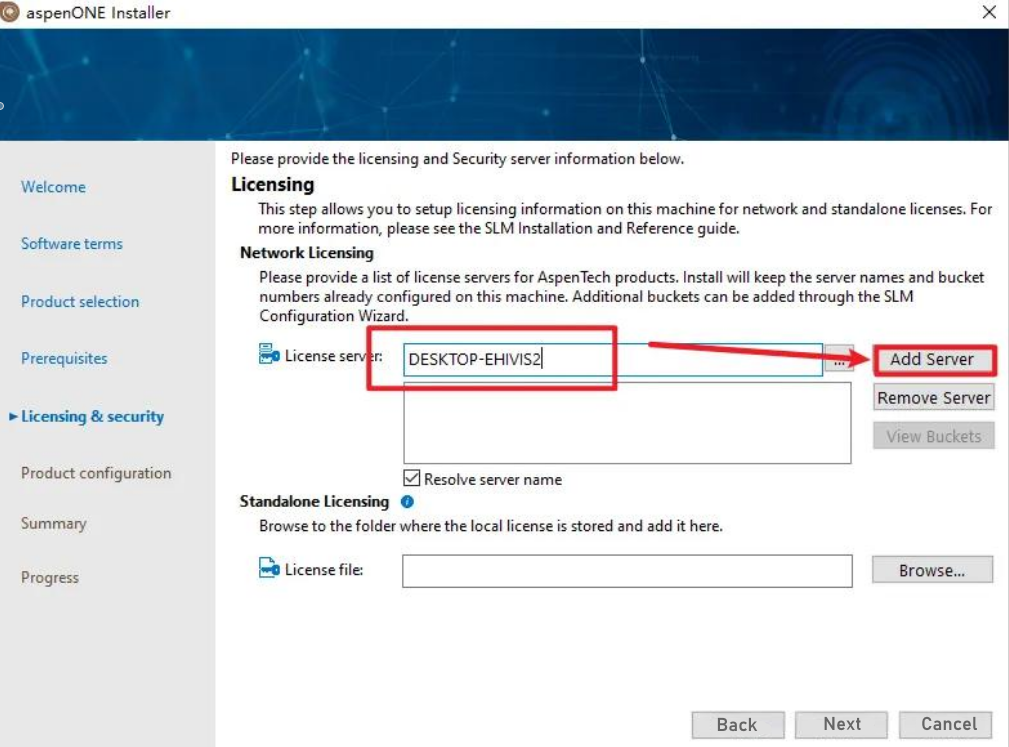Open the Welcome step in sidebar
Viewport: 1009px width, 747px height.
53,187
